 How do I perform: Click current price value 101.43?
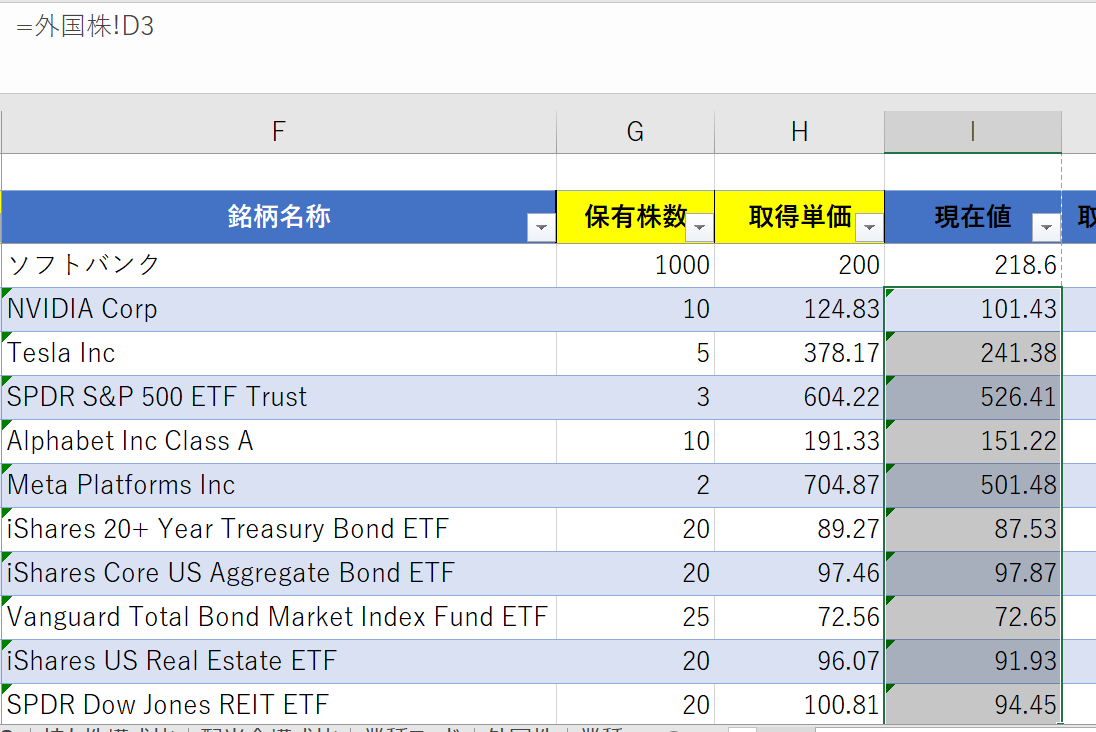click(973, 309)
